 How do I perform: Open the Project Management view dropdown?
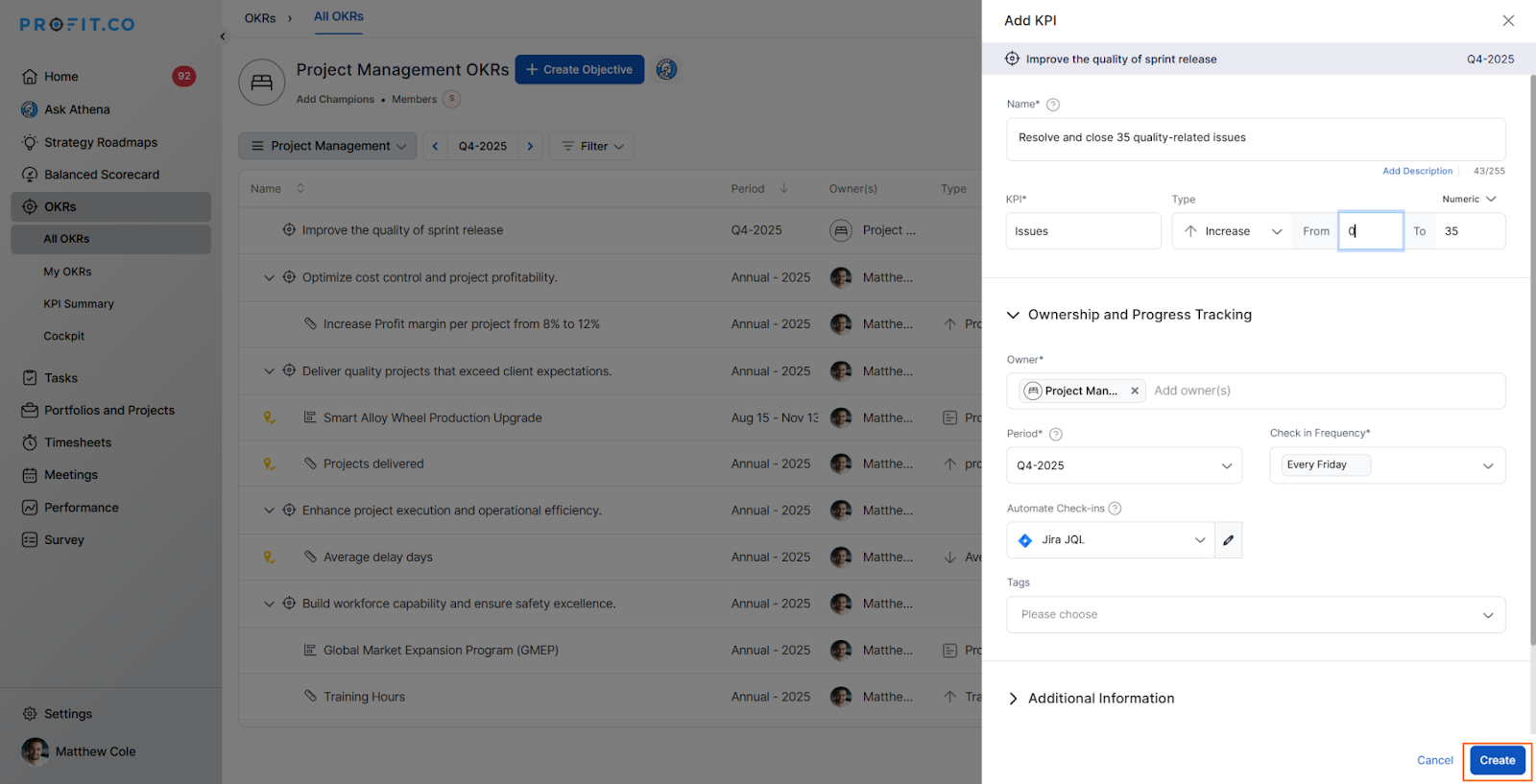coord(327,146)
